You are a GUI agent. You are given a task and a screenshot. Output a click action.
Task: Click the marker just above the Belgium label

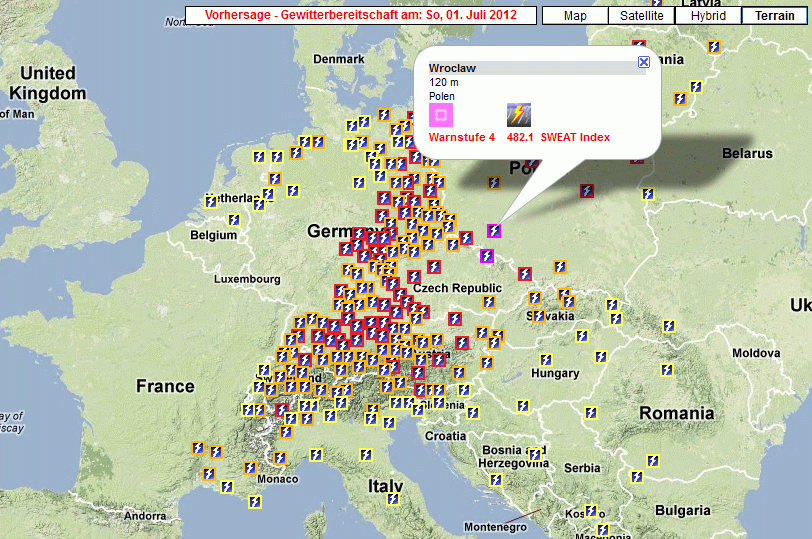point(234,220)
